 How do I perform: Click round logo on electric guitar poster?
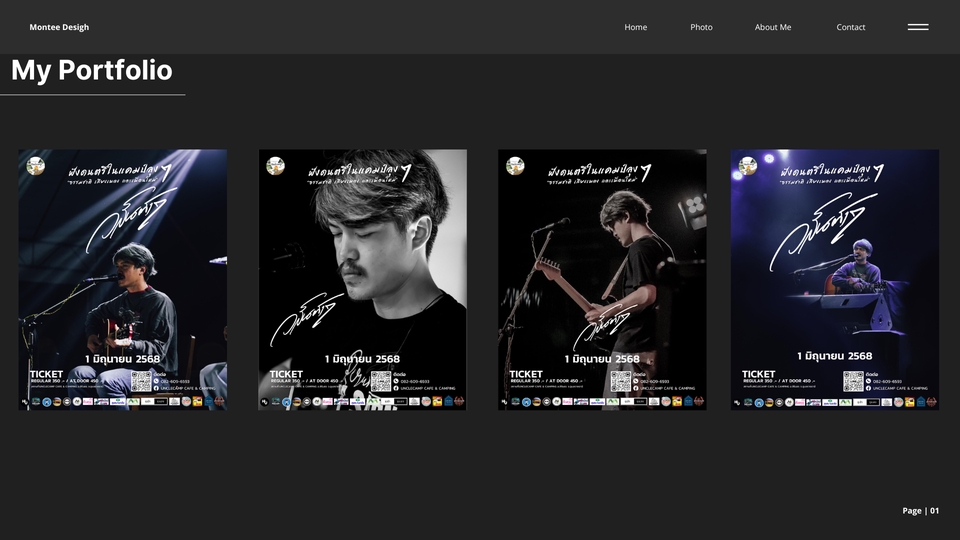[x=516, y=166]
